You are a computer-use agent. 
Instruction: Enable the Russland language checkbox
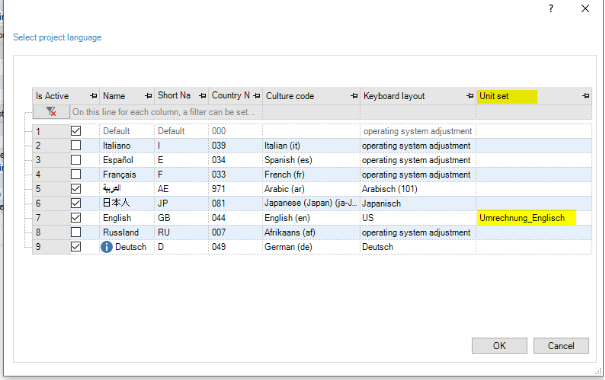[76, 232]
